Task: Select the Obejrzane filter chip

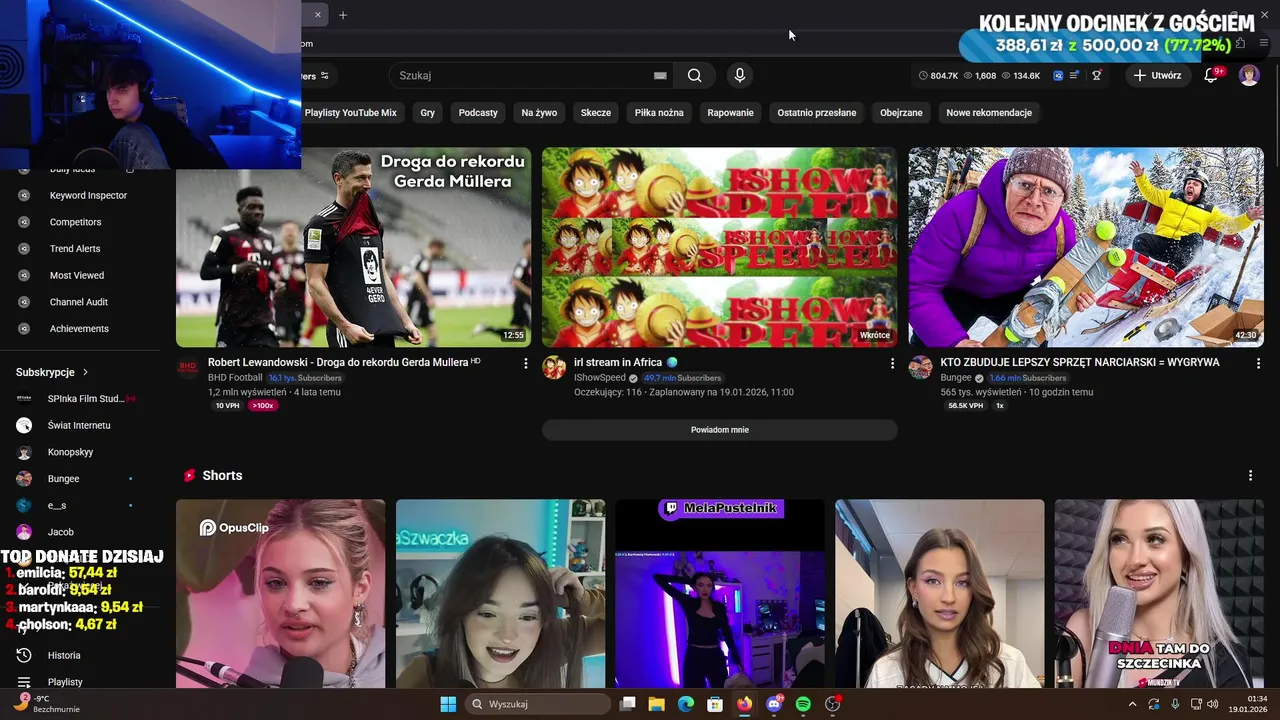Action: 901,113
